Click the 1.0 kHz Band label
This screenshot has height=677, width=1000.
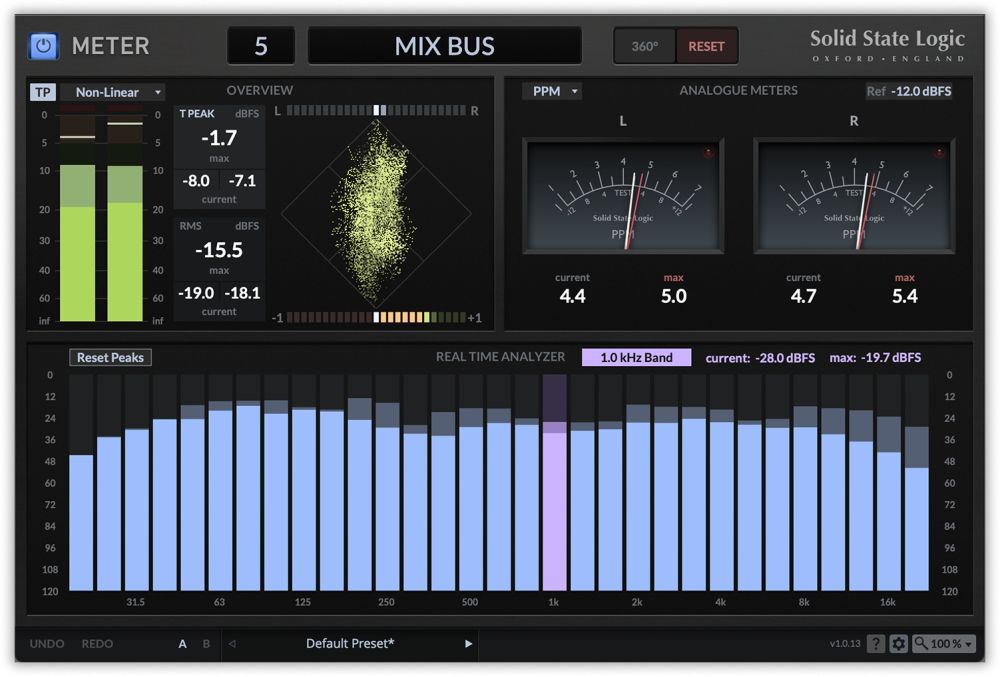pos(636,358)
